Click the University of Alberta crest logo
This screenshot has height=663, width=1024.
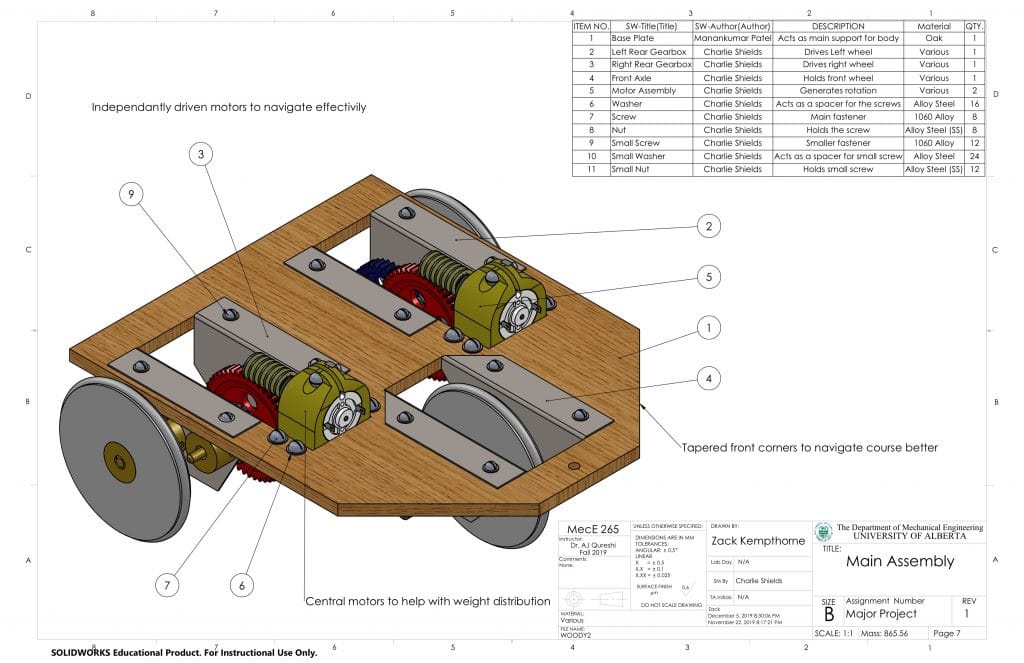point(823,533)
